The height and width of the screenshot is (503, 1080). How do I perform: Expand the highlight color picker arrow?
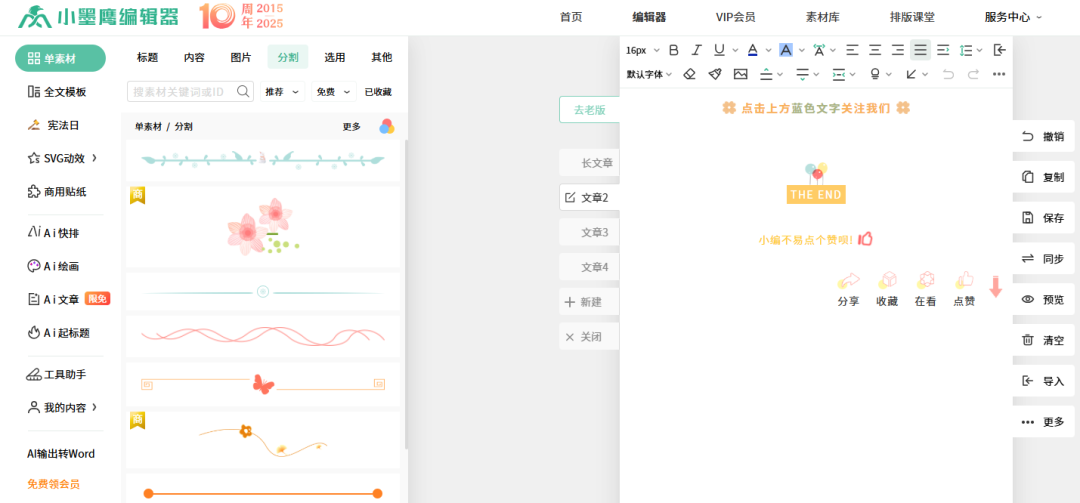click(x=802, y=50)
